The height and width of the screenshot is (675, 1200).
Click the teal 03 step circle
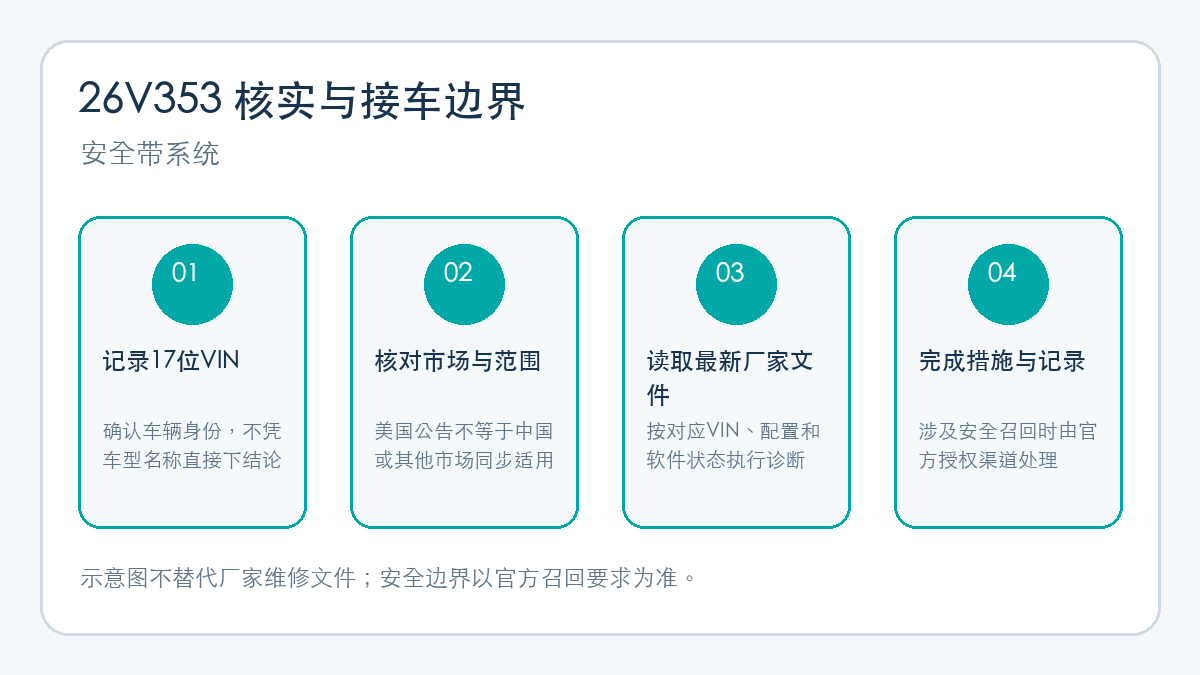[x=736, y=284]
